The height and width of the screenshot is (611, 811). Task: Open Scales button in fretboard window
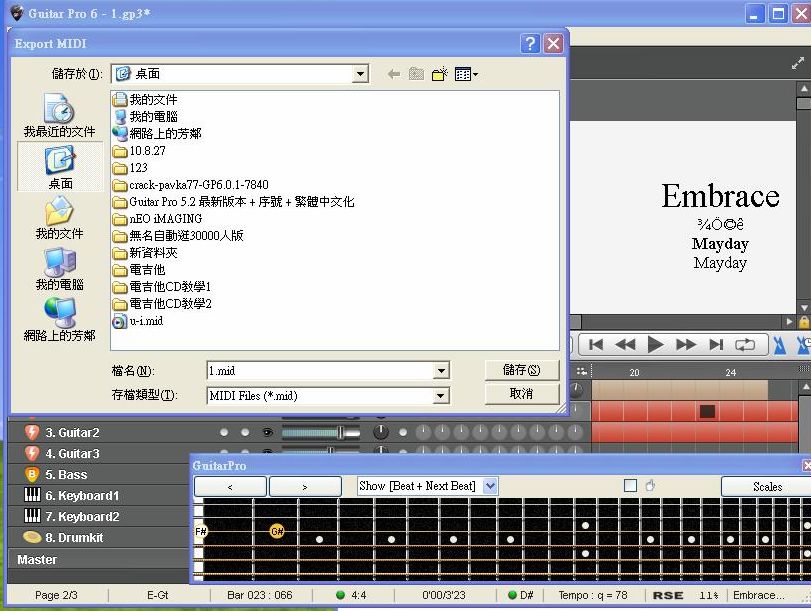tap(767, 486)
